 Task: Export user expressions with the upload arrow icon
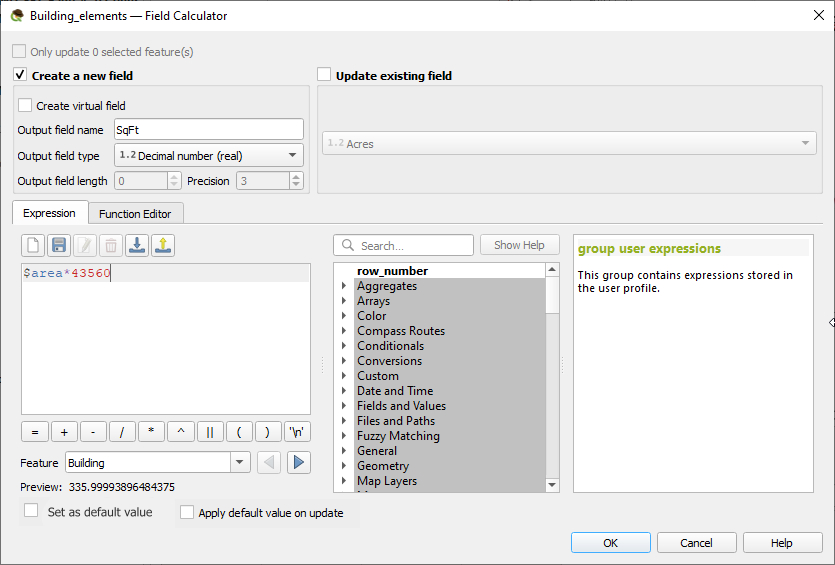163,245
